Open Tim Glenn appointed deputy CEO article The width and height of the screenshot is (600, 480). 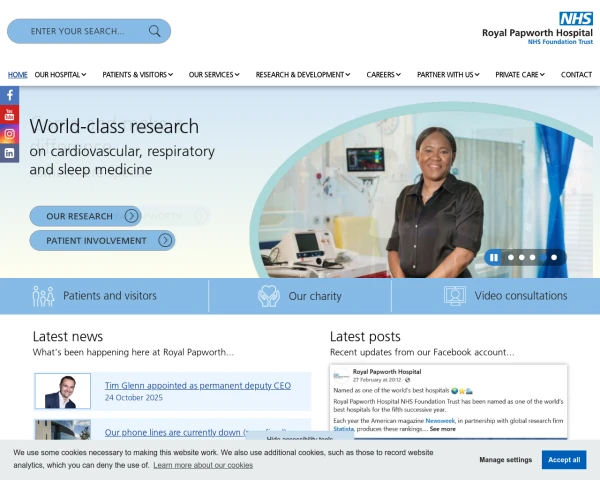click(198, 385)
